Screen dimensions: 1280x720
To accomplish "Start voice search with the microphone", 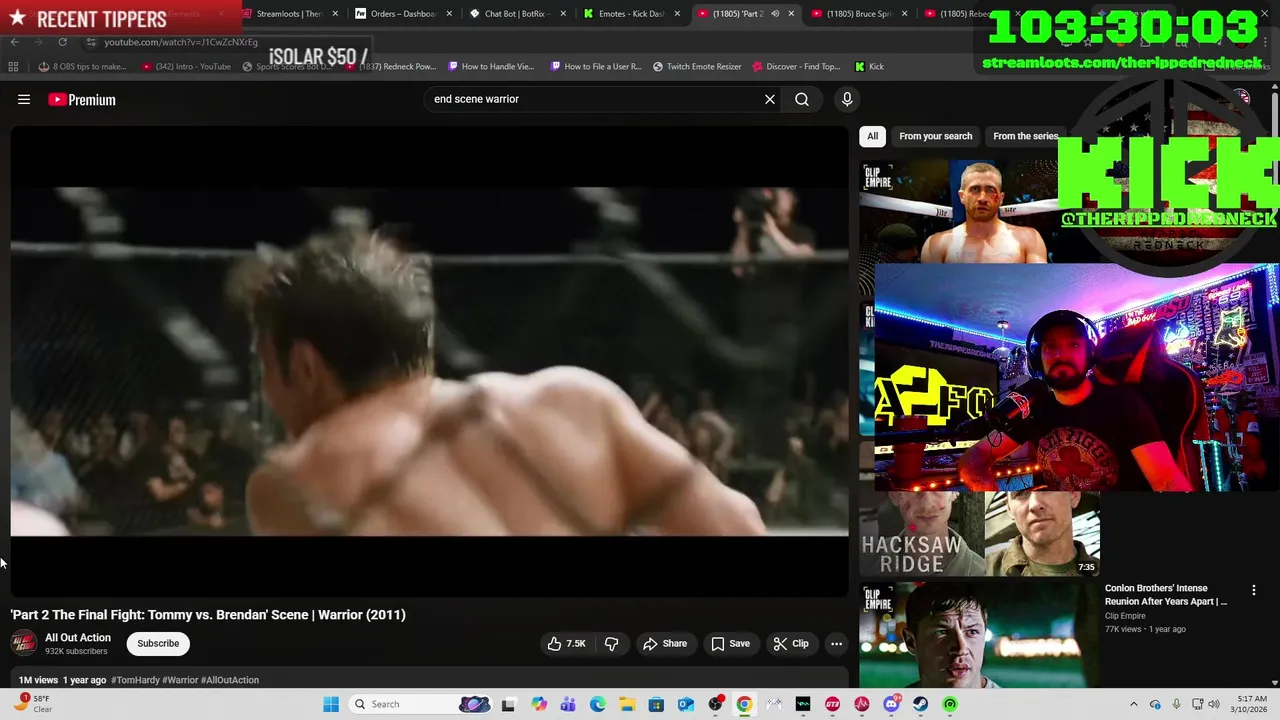I will [x=847, y=99].
